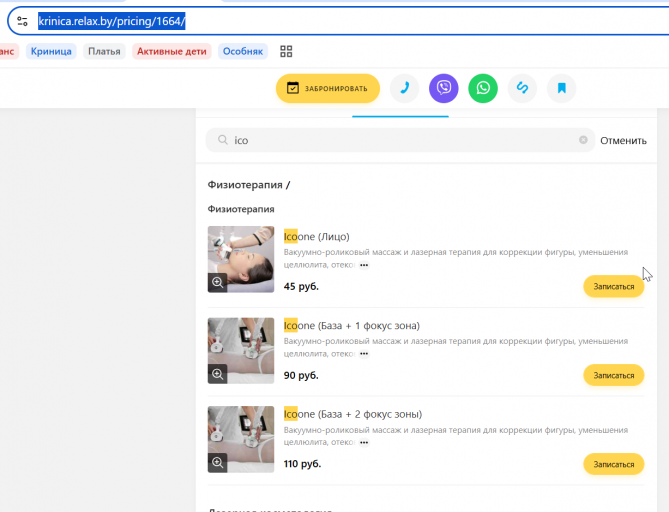Expand the Icoone (Лицо) description ellipsis
Screen dimensions: 669x512
pyautogui.click(x=364, y=265)
